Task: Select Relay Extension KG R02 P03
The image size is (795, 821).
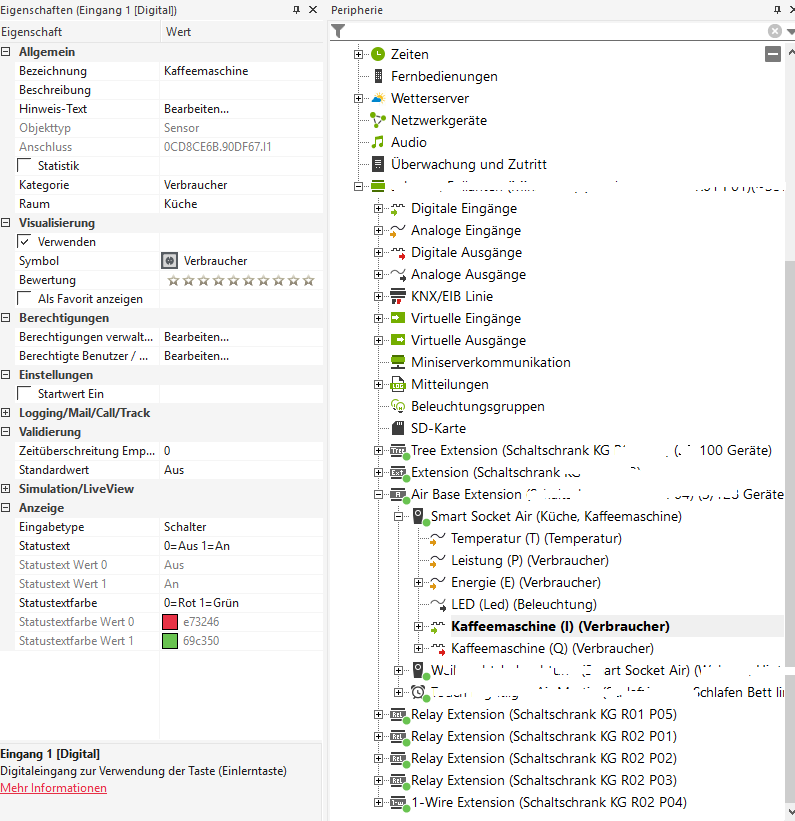Action: 544,781
